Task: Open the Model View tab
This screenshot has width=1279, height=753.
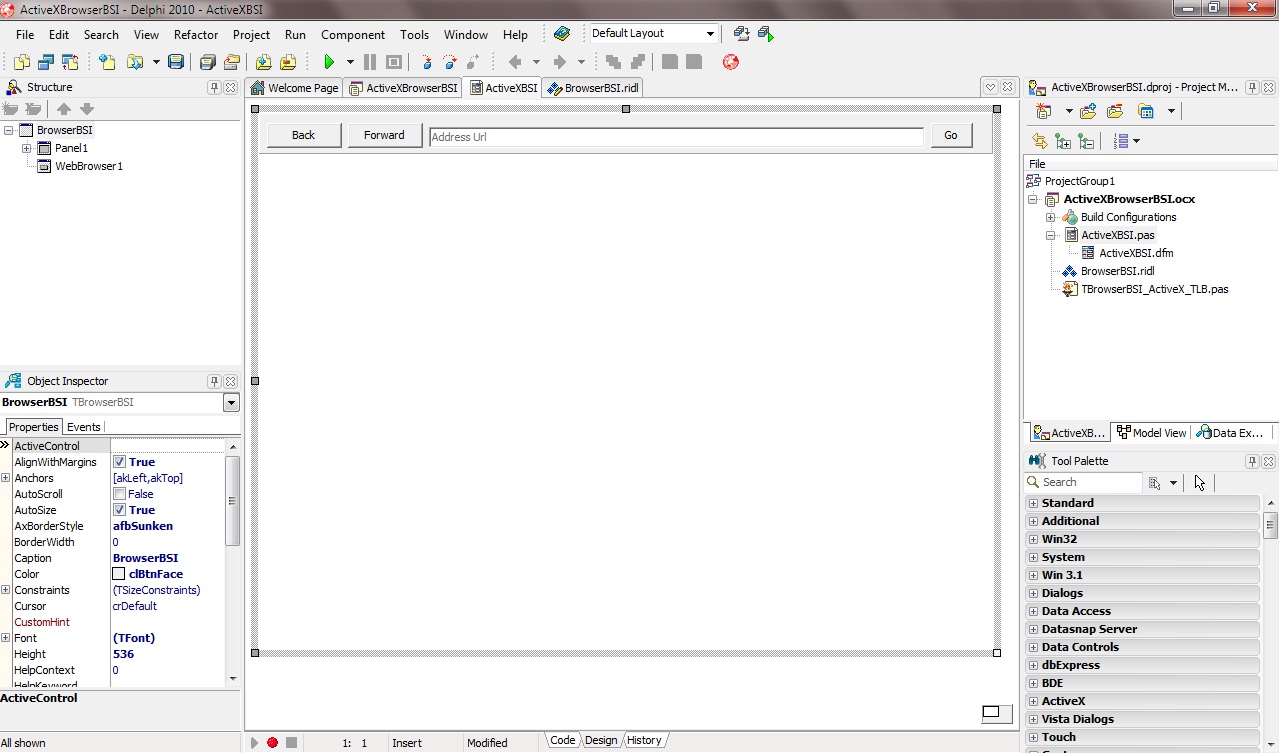Action: point(1151,433)
